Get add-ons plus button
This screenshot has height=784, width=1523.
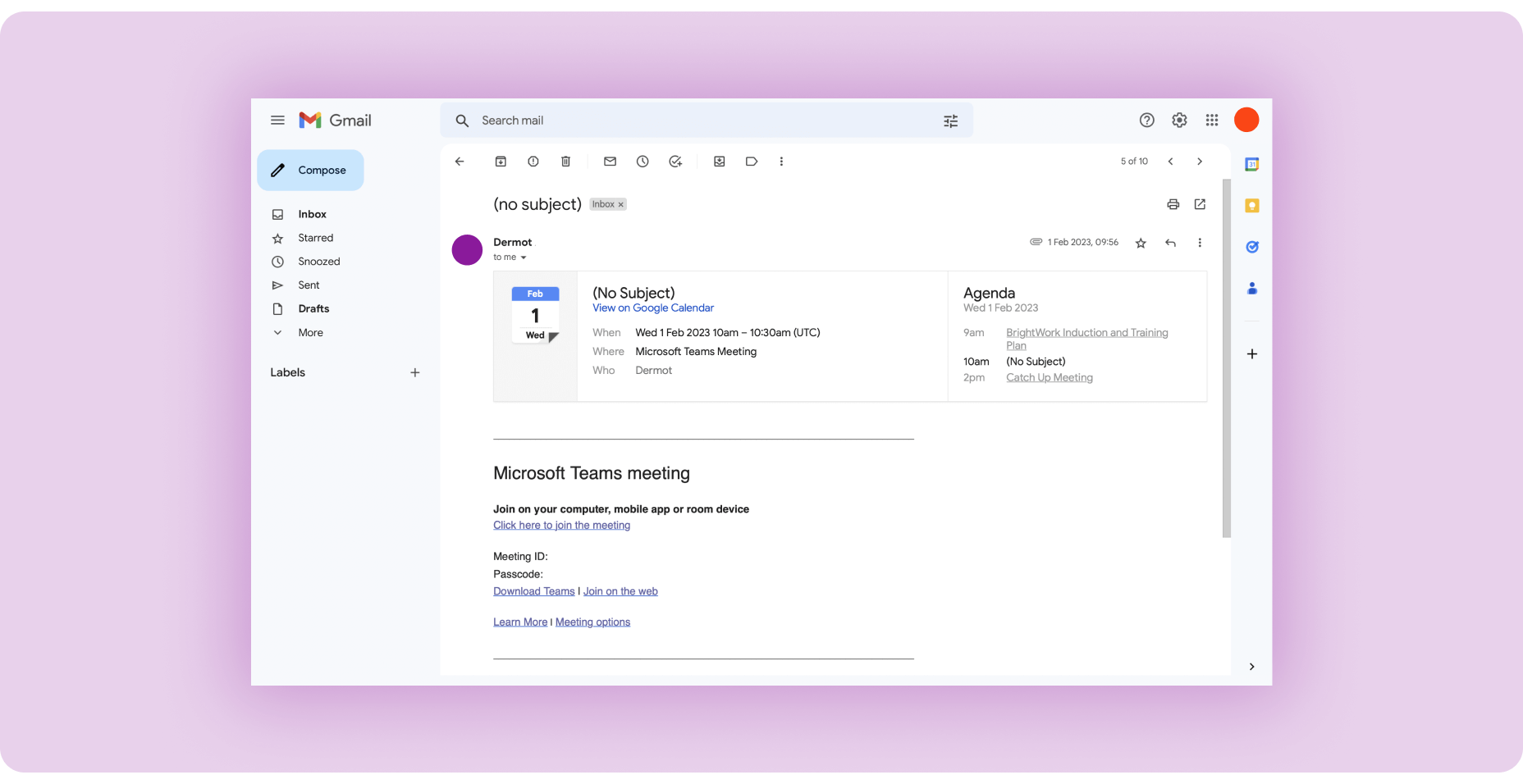pyautogui.click(x=1252, y=354)
